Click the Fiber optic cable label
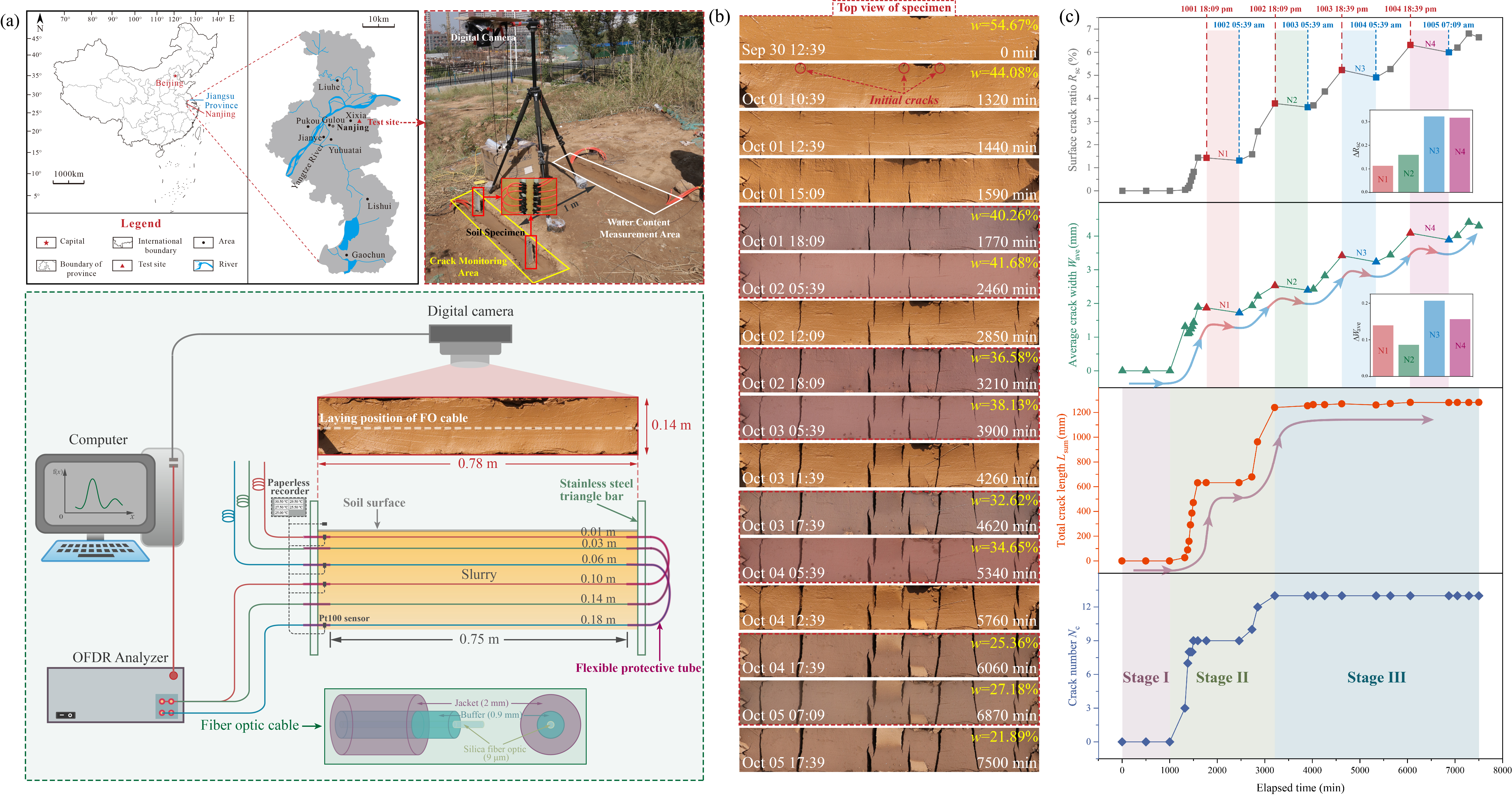The image size is (1512, 795). coord(249,725)
